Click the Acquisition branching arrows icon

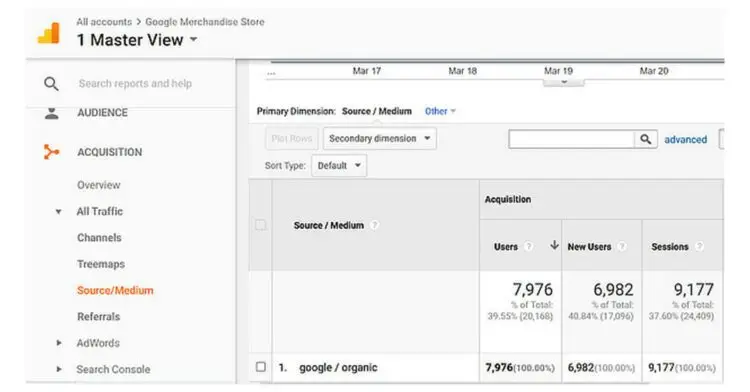click(x=51, y=152)
